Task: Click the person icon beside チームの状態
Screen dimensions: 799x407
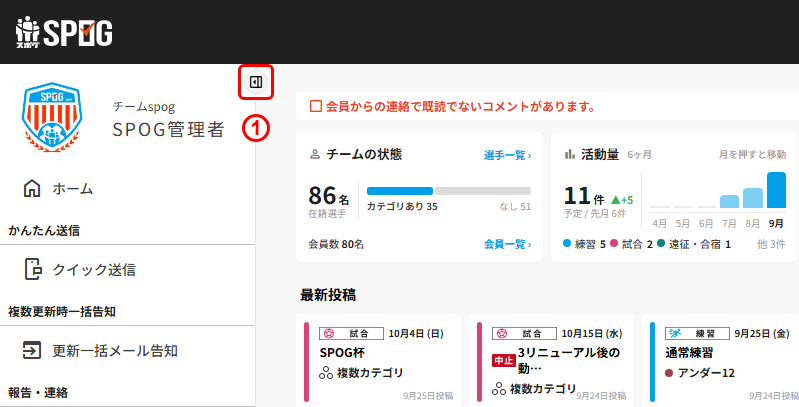Action: (x=315, y=154)
